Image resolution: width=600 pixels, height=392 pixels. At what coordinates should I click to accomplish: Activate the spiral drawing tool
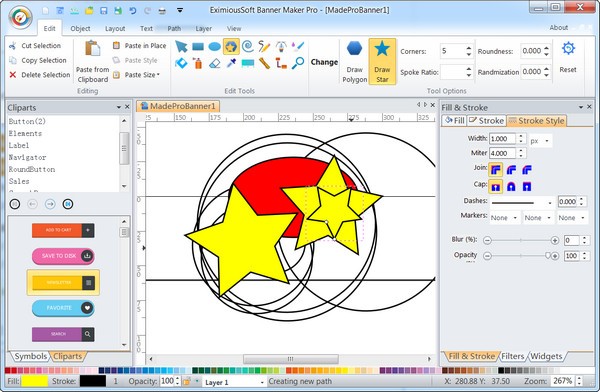click(x=248, y=46)
